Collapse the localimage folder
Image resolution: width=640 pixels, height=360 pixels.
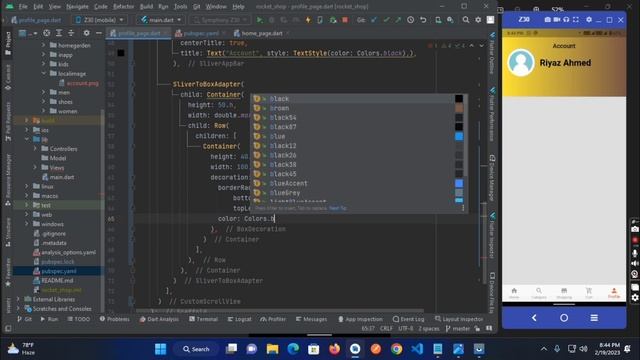click(43, 73)
